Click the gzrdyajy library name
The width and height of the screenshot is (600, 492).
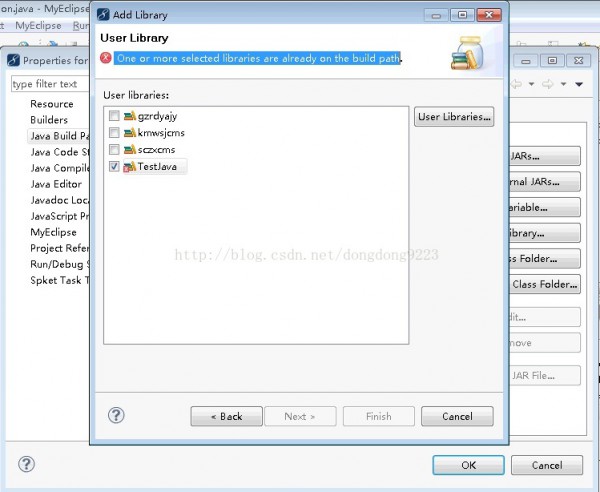(157, 116)
